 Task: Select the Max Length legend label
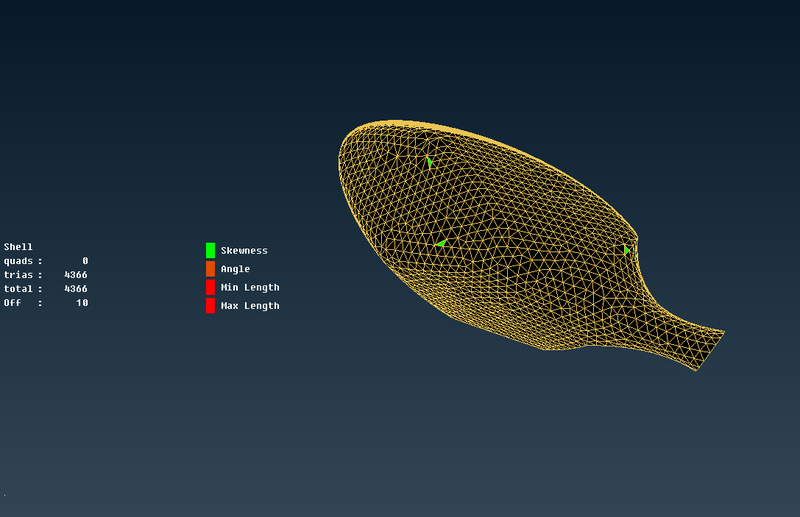(250, 306)
